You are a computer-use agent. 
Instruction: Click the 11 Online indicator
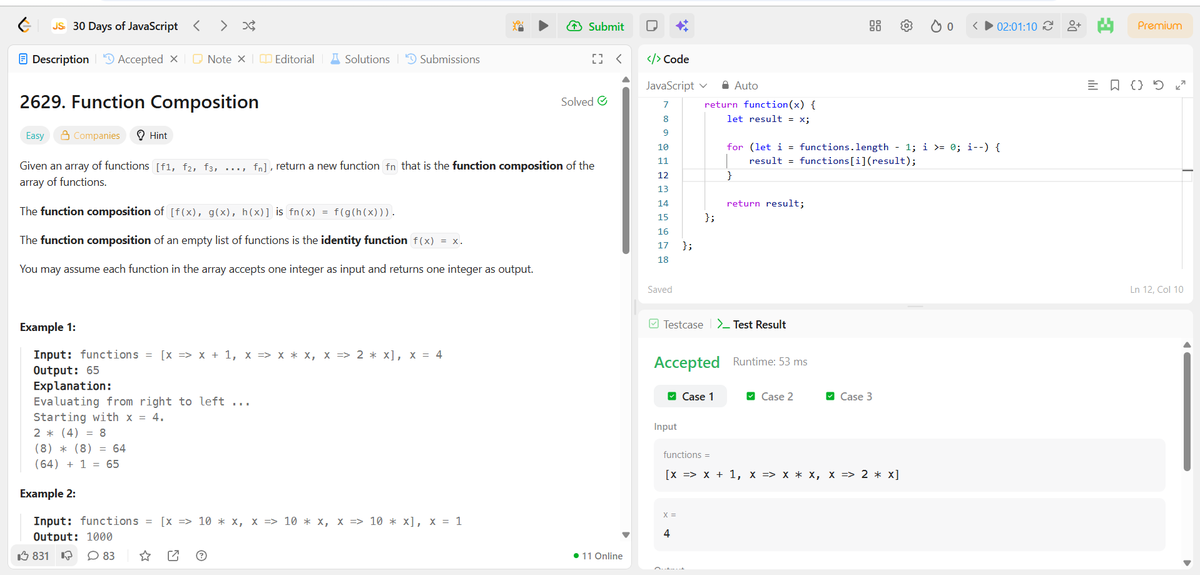click(x=598, y=556)
